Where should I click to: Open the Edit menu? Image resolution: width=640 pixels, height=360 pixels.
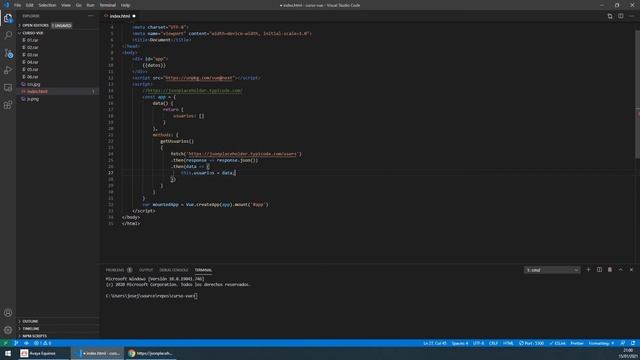tap(30, 5)
